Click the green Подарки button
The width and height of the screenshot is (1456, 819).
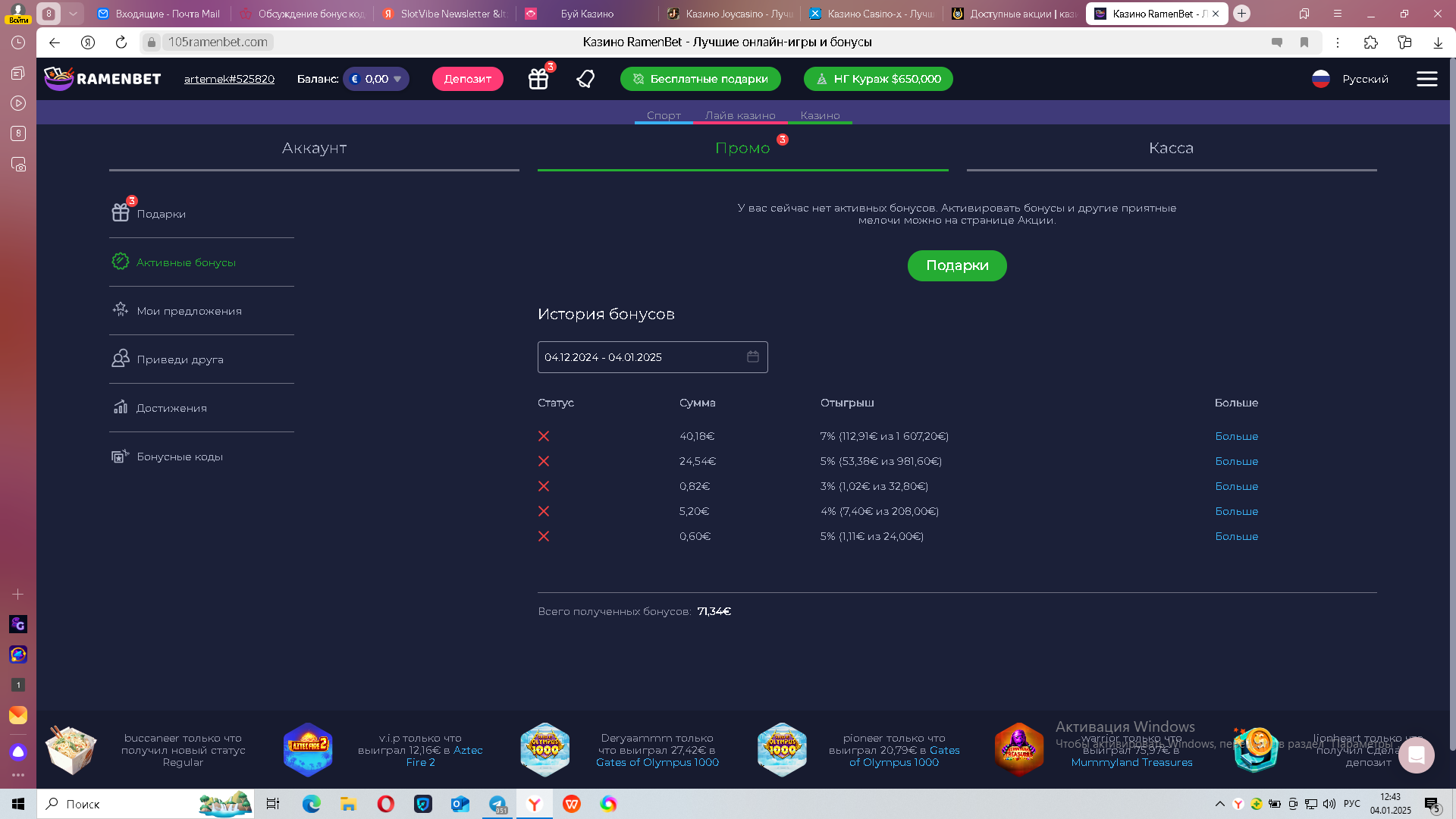click(956, 265)
